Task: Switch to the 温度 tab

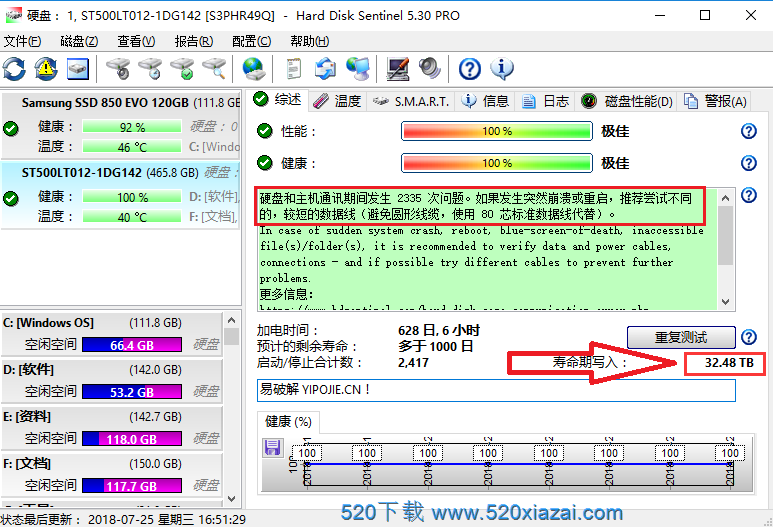Action: pos(338,101)
